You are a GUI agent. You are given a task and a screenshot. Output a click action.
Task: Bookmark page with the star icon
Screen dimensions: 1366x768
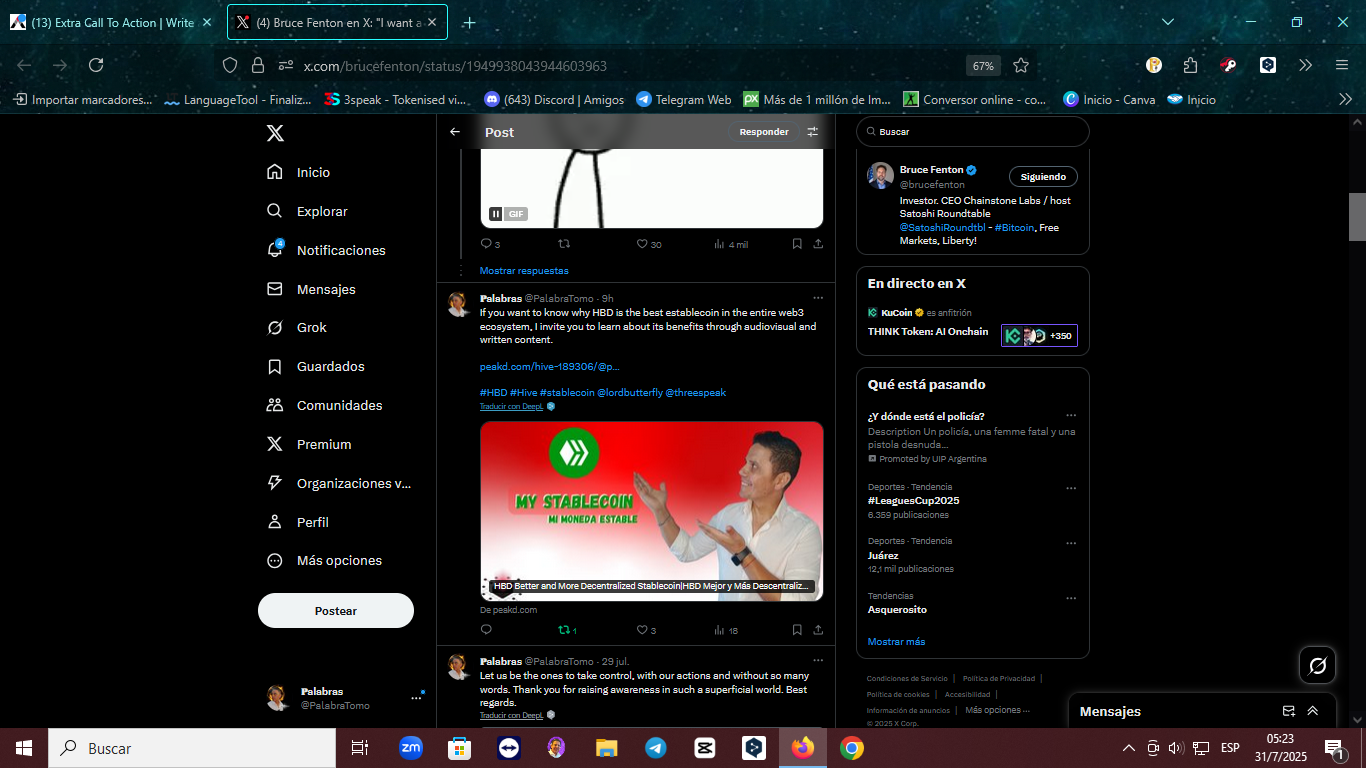(1021, 65)
